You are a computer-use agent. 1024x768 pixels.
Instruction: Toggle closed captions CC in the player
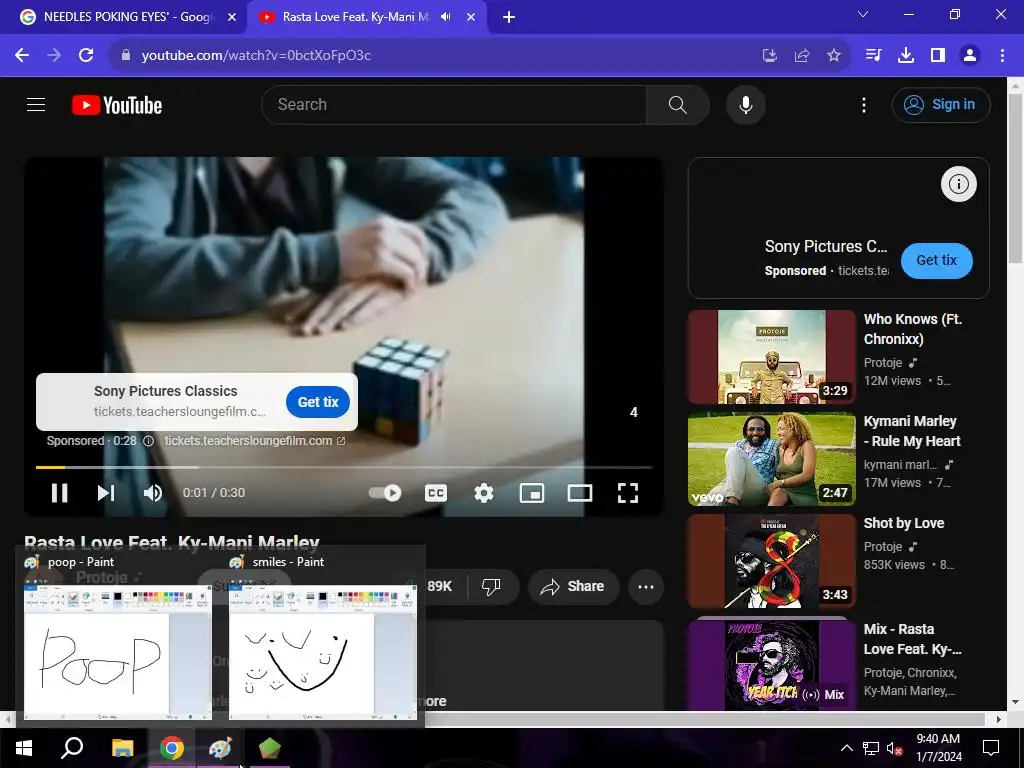point(436,493)
